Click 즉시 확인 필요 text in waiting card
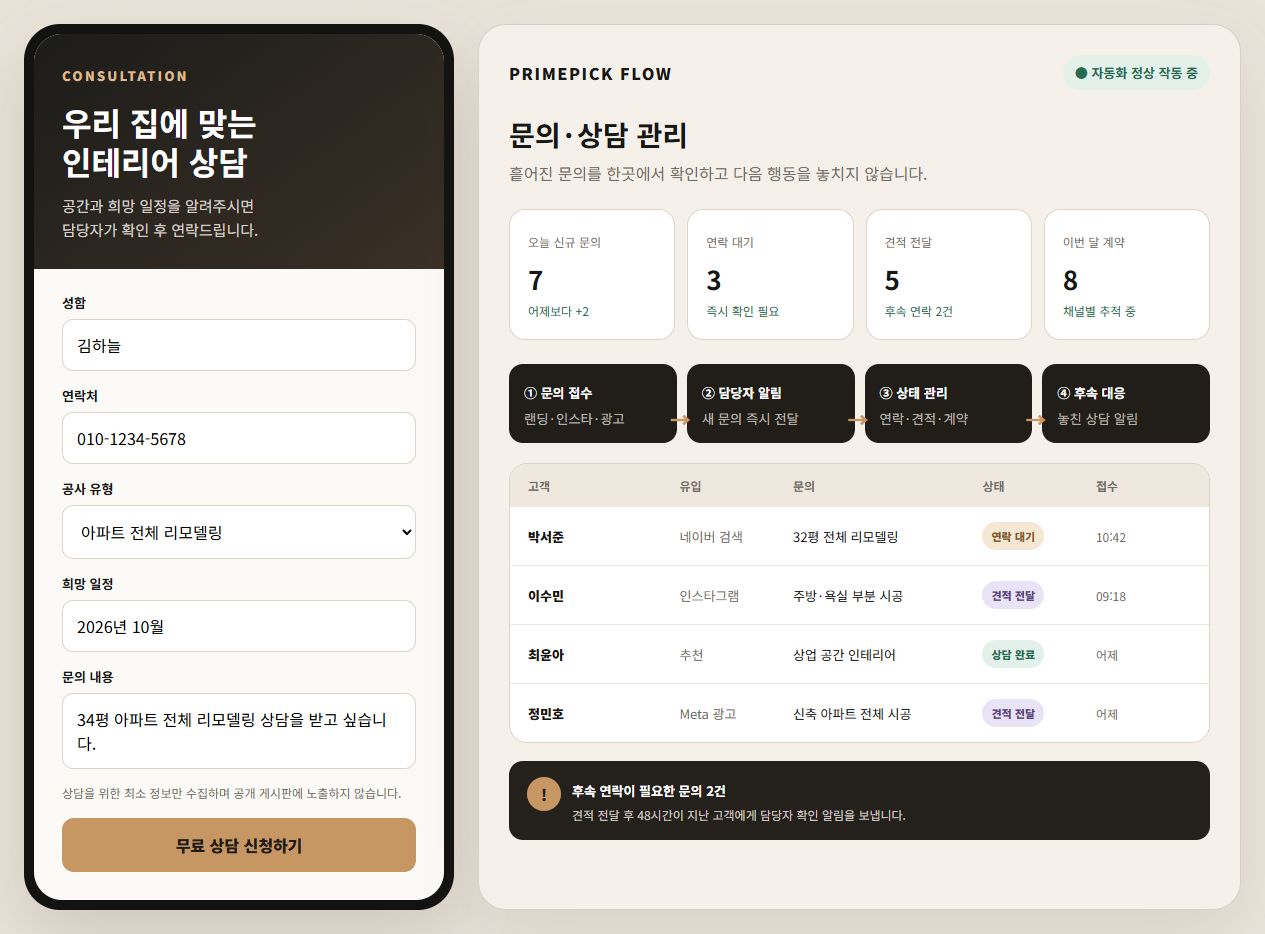Screen dimensions: 1265x934 pos(743,311)
